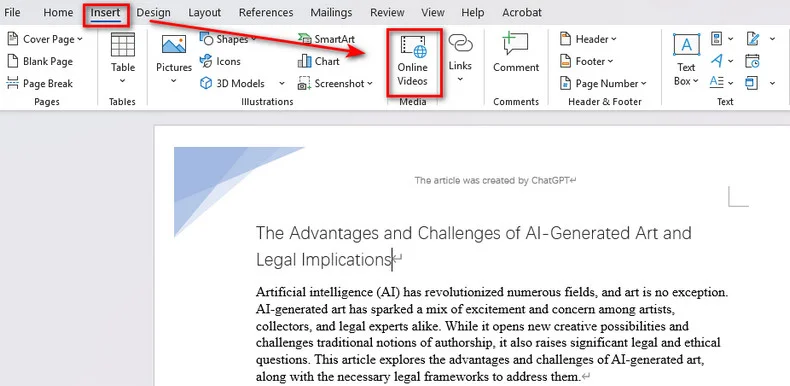790x386 pixels.
Task: Insert a SmartArt graphic
Action: coord(326,39)
